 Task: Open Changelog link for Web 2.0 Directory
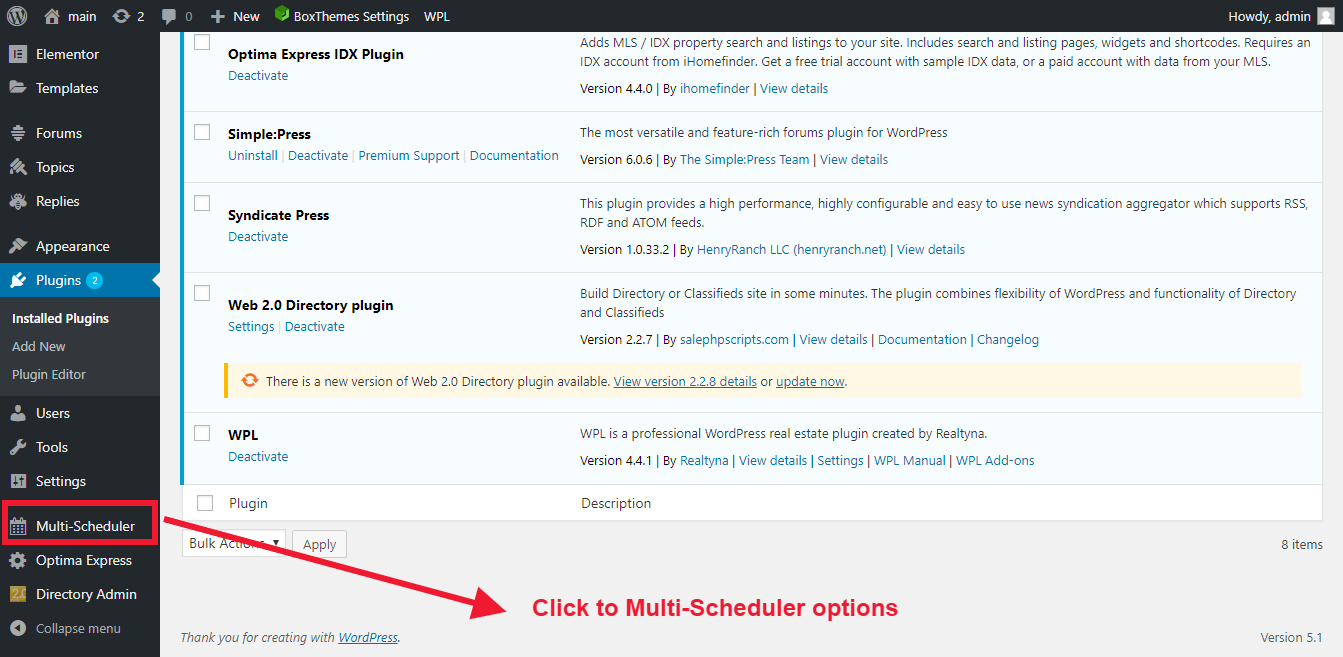tap(1008, 339)
